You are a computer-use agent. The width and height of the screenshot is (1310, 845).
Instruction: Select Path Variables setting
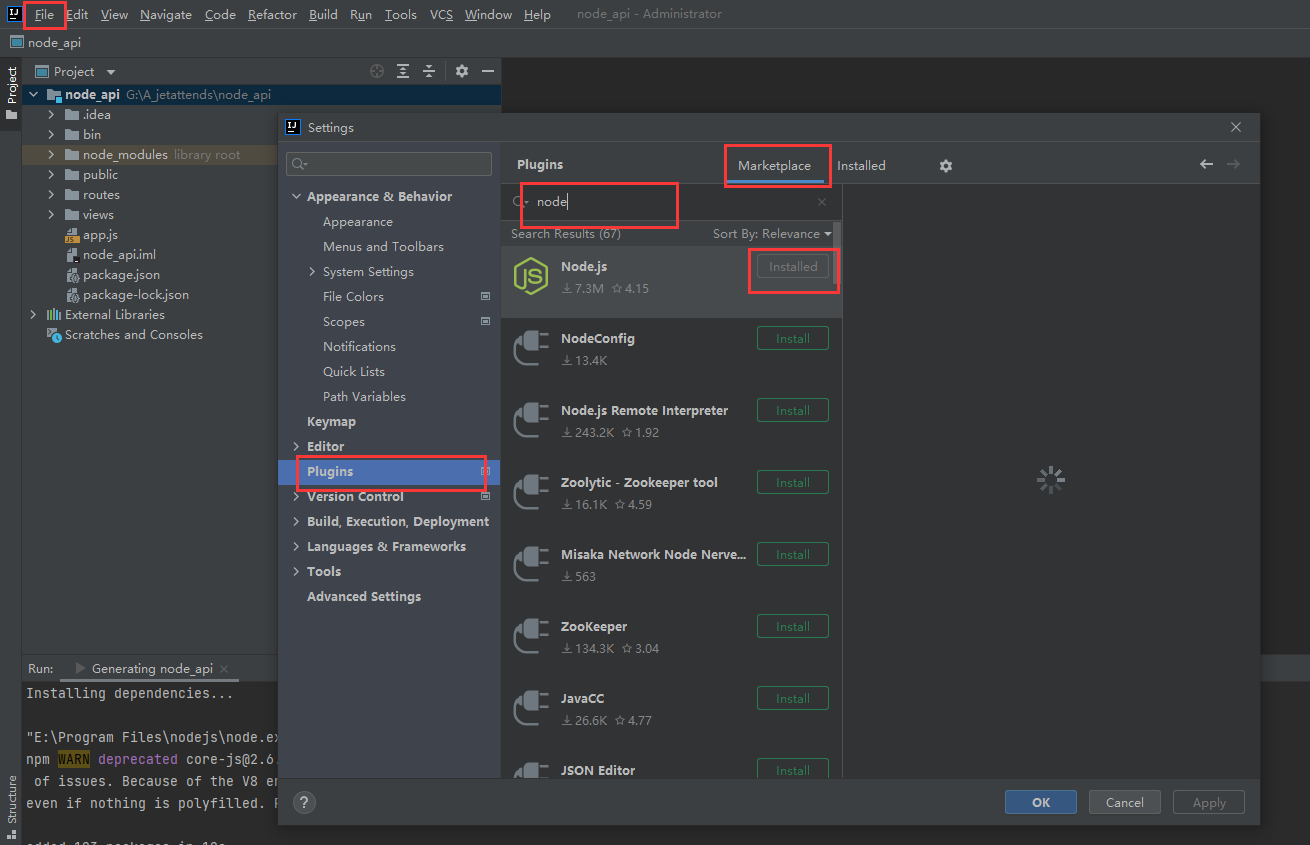click(x=364, y=397)
